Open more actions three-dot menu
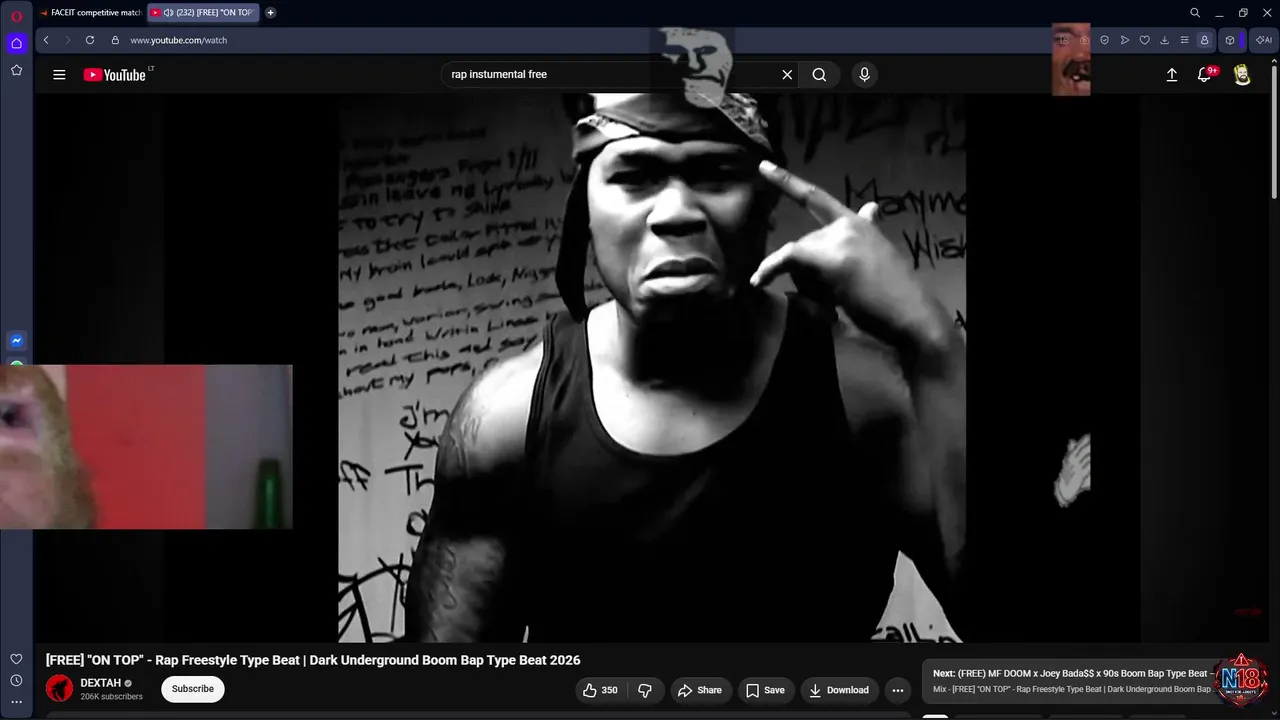This screenshot has height=720, width=1280. tap(898, 690)
